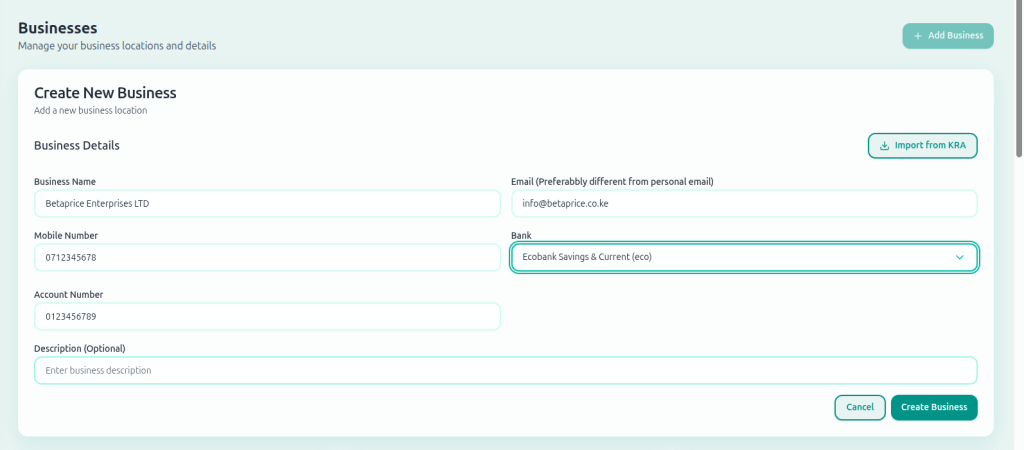This screenshot has height=450, width=1024.
Task: Click the 'Add a new business location' subtitle
Action: point(90,110)
